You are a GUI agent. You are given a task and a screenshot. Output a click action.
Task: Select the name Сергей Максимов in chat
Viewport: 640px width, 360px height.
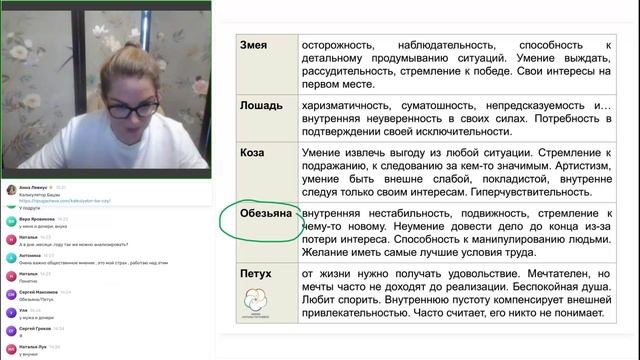38,292
